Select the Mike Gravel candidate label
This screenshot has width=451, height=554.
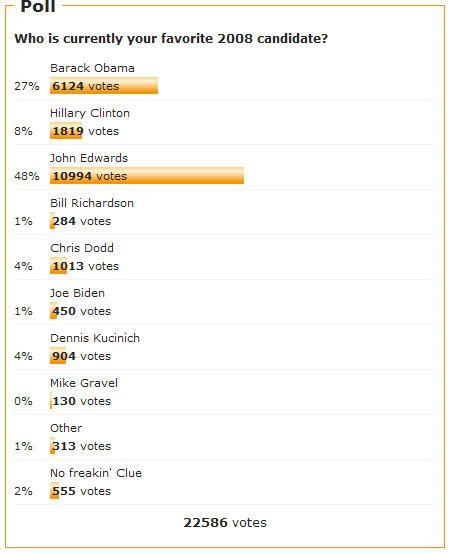click(x=84, y=383)
